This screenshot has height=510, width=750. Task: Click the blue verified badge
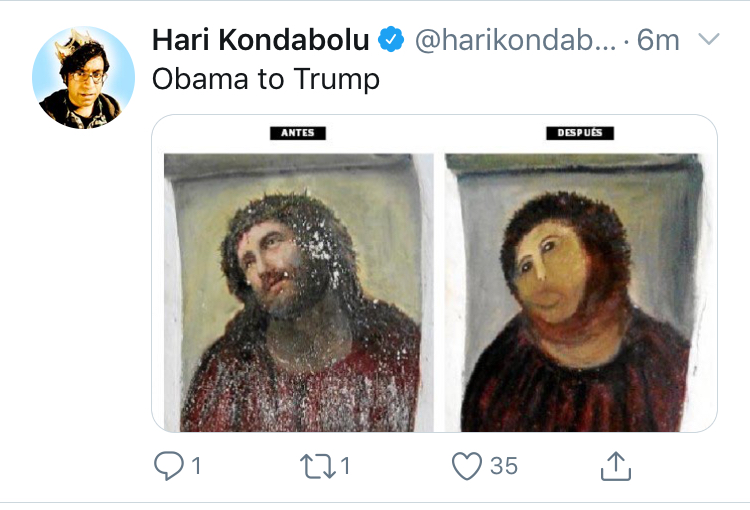(x=391, y=39)
